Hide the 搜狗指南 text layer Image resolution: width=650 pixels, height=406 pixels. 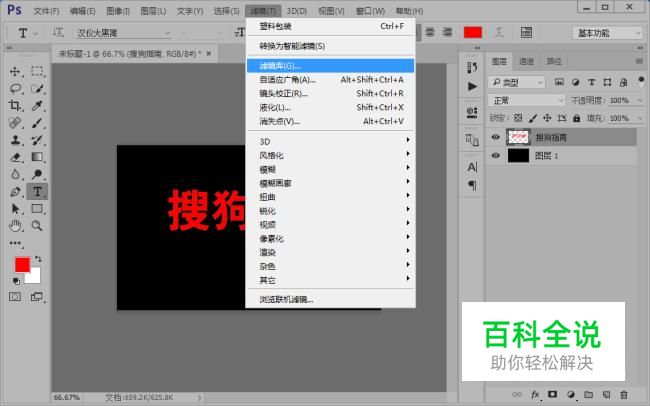(495, 137)
